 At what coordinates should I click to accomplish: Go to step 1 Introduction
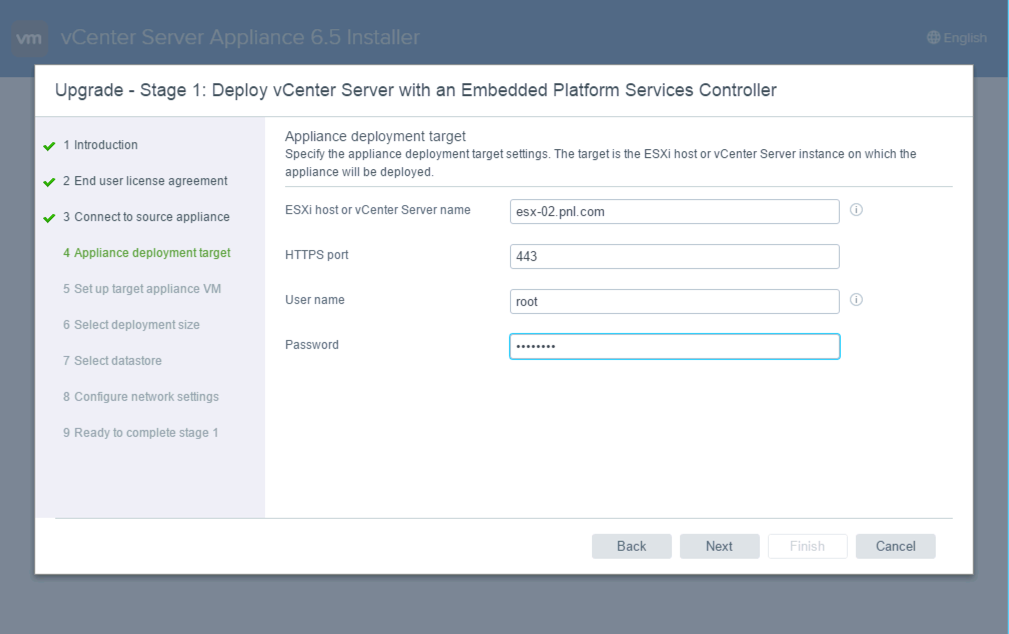pyautogui.click(x=100, y=145)
